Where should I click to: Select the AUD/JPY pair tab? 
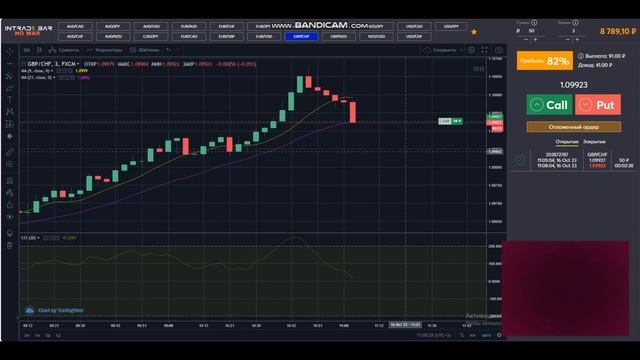click(x=113, y=27)
